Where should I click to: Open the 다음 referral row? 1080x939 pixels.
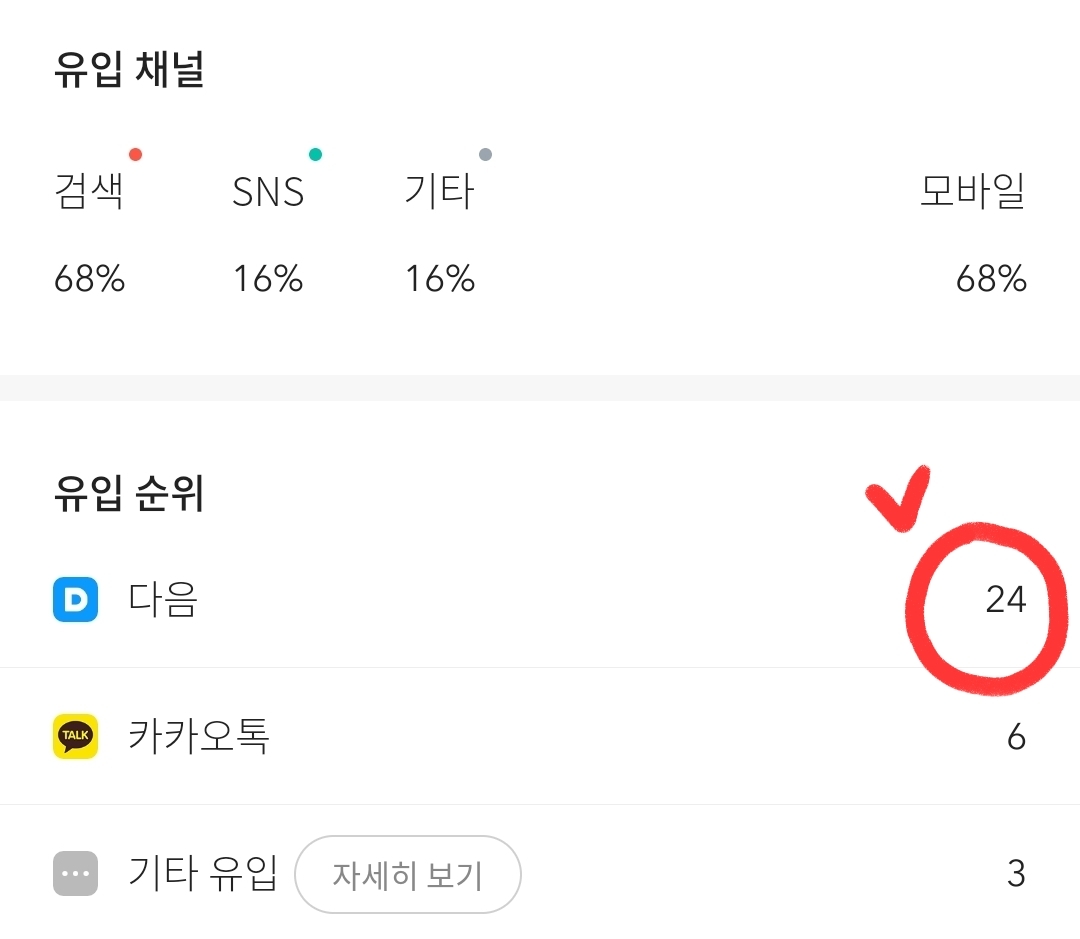(x=540, y=599)
